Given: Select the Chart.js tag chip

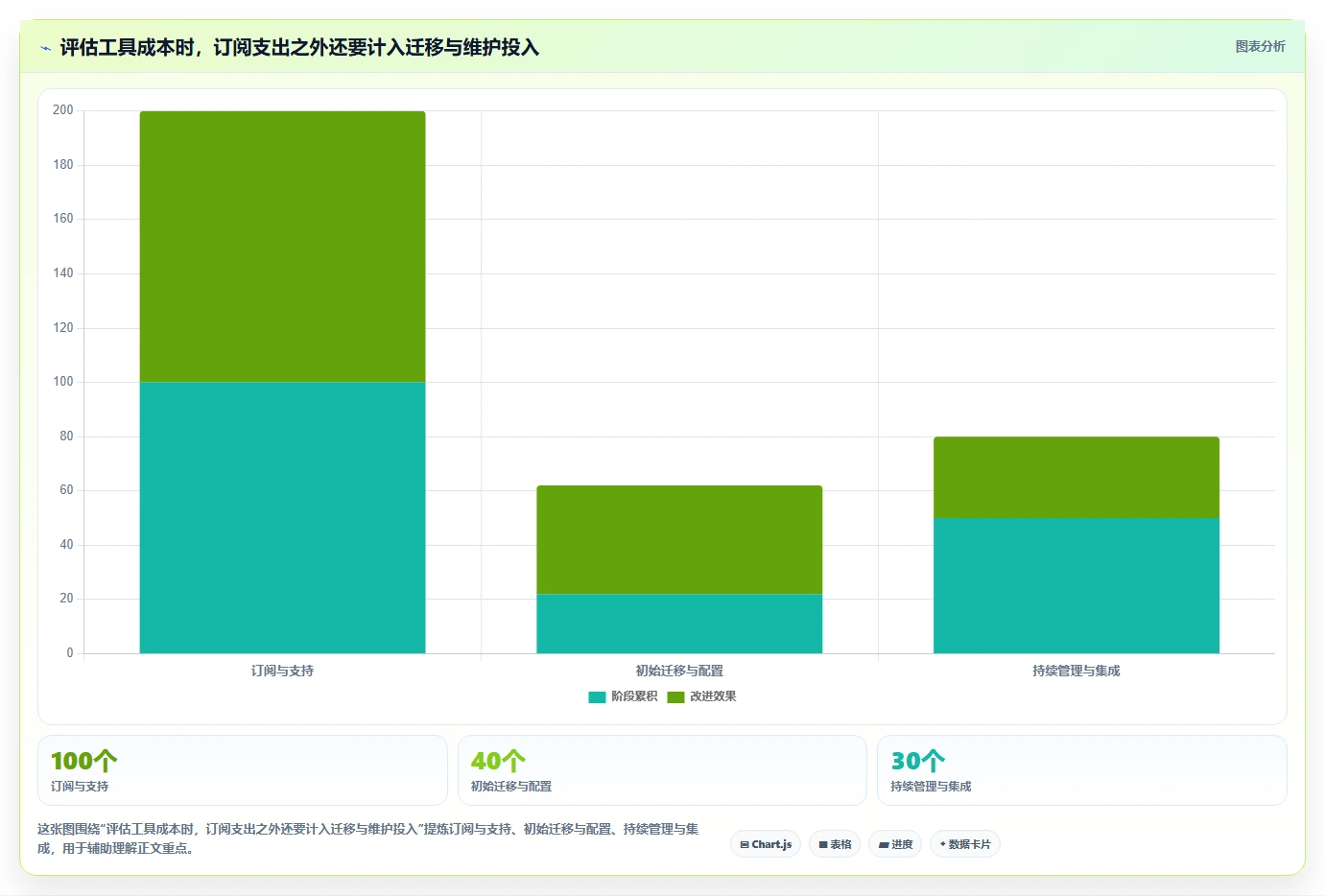Looking at the screenshot, I should pyautogui.click(x=766, y=844).
